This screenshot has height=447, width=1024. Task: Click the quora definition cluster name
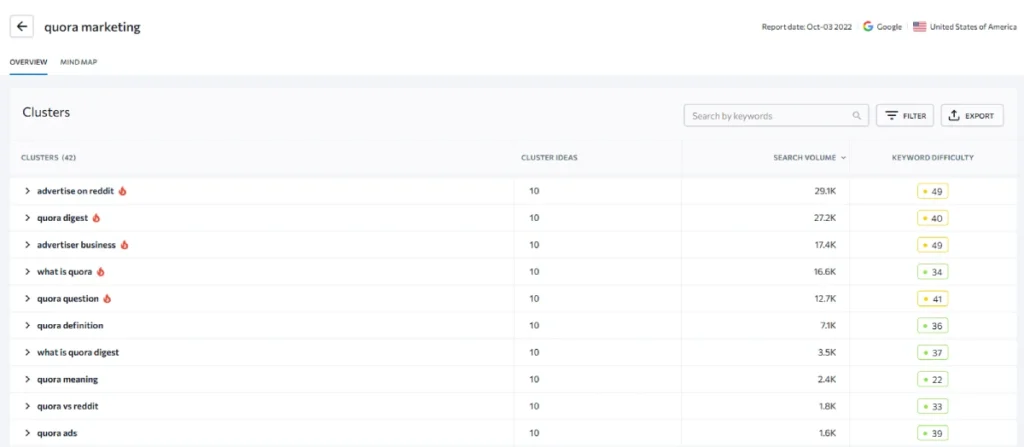click(x=70, y=325)
